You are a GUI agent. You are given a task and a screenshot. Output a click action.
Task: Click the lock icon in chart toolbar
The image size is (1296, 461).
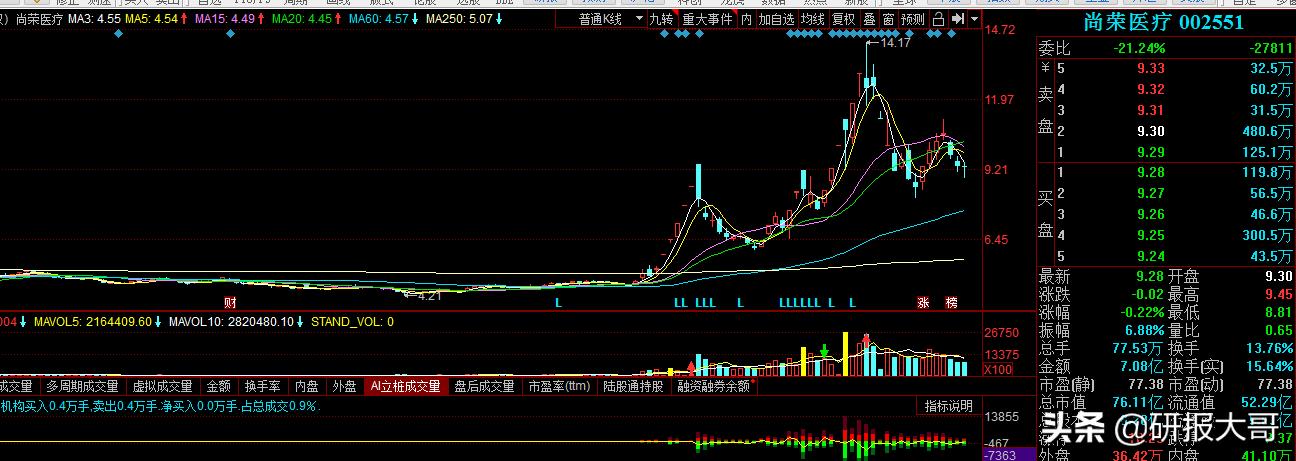[937, 19]
